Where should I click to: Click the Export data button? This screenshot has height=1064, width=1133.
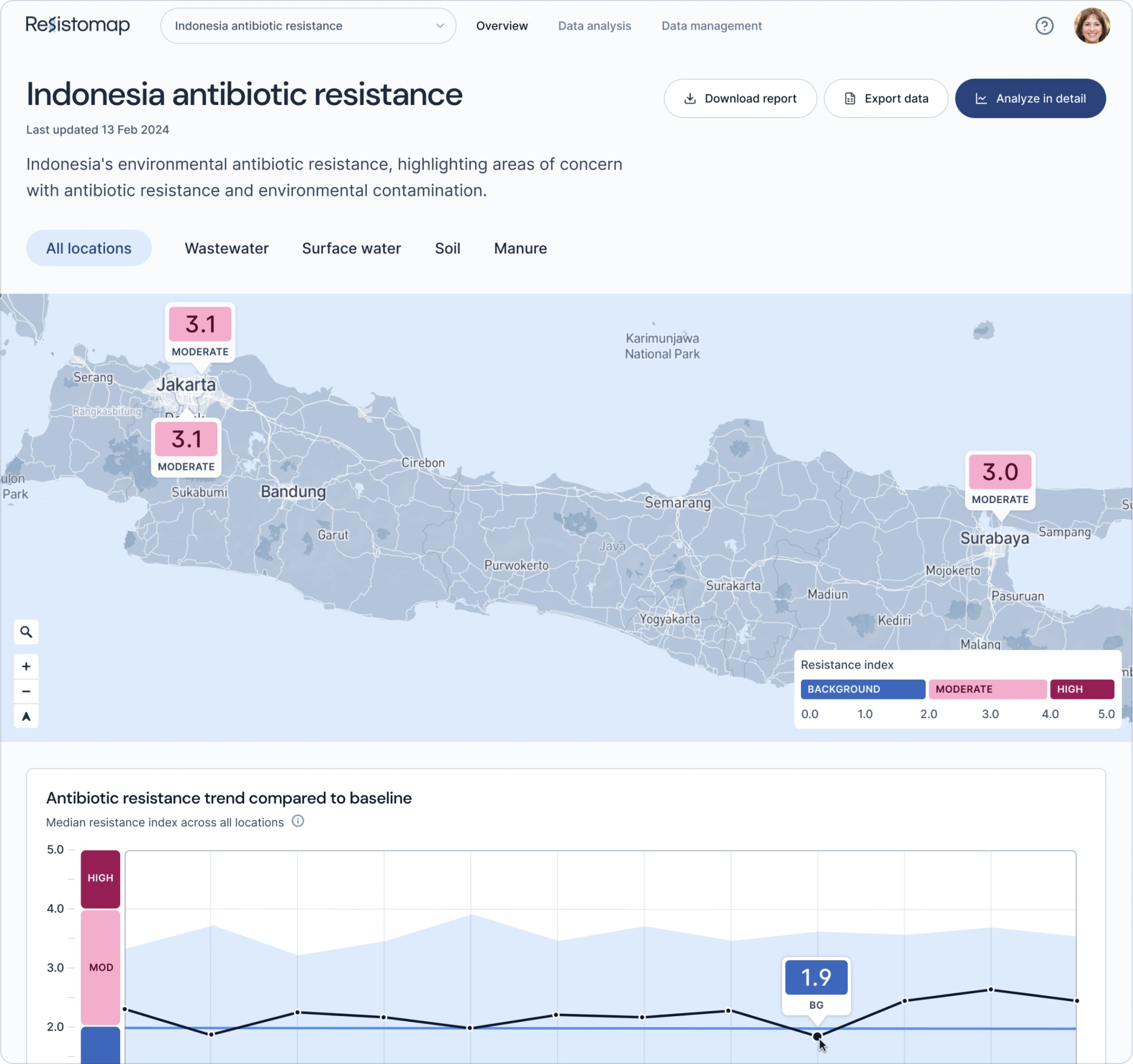click(x=886, y=99)
